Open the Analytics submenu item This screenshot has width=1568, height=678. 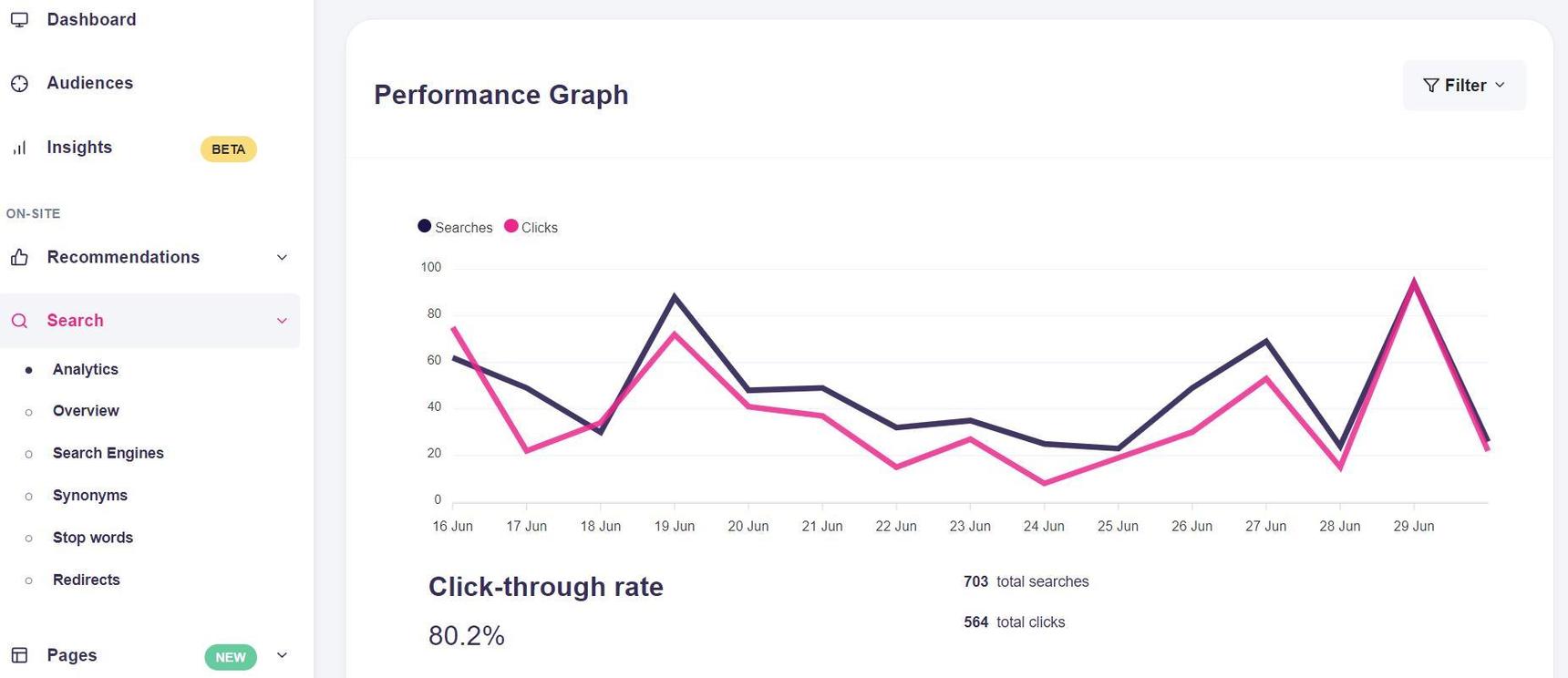pyautogui.click(x=86, y=369)
